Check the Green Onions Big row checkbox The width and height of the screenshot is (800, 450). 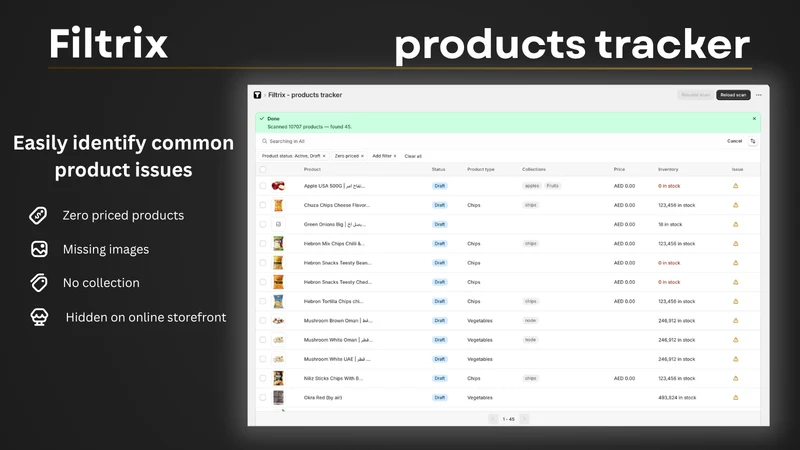(263, 224)
